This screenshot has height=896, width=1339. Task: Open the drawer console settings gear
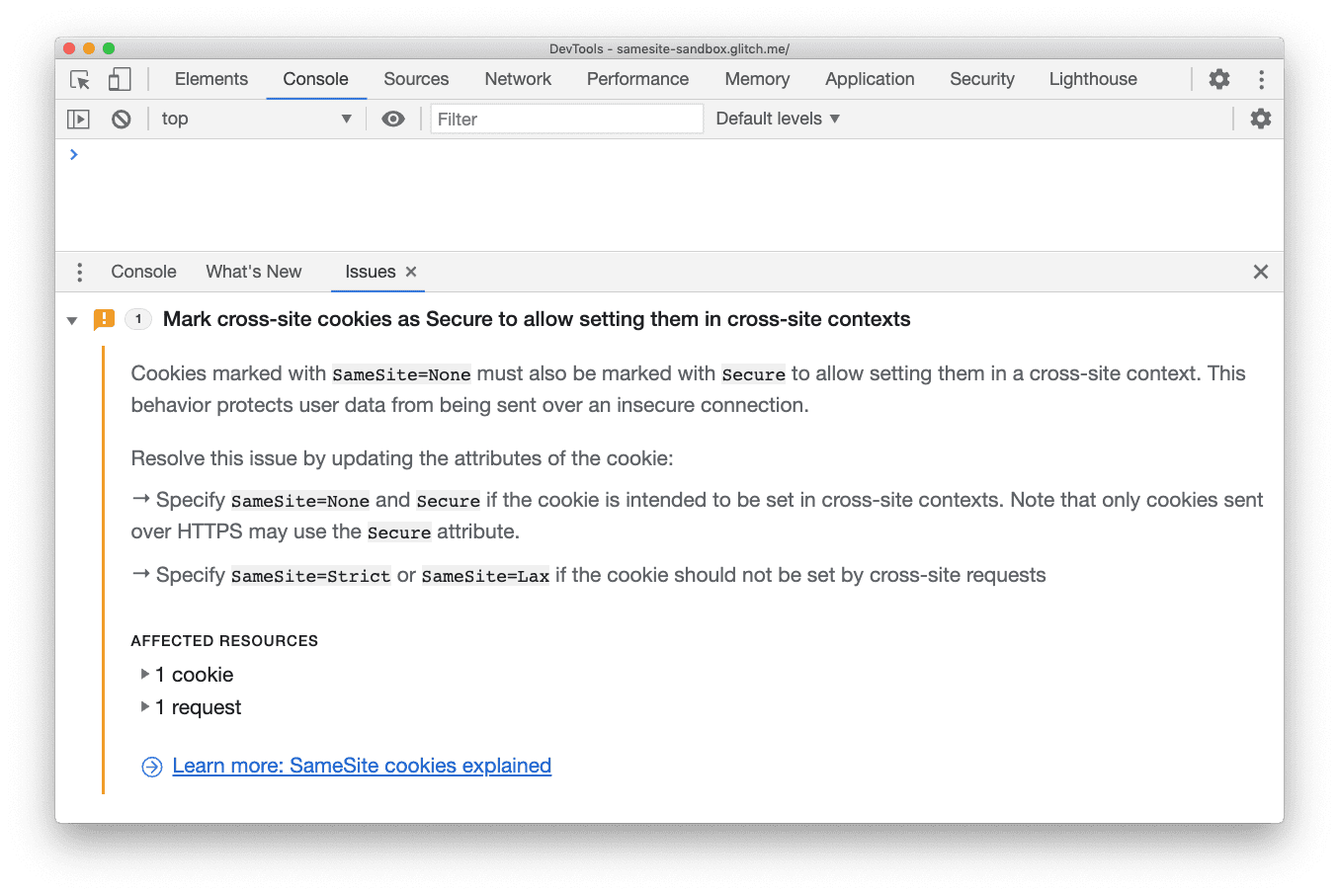pyautogui.click(x=1261, y=118)
